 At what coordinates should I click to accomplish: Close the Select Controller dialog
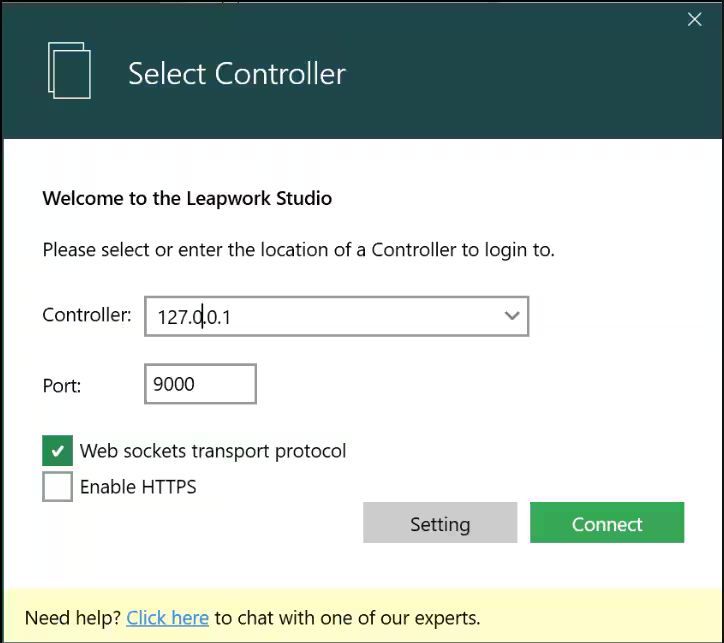tap(695, 19)
